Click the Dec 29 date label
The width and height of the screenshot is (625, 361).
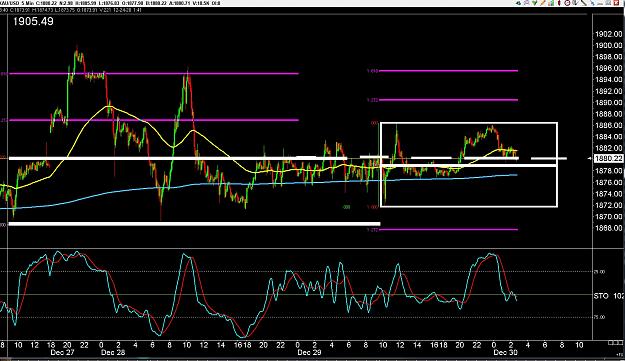point(309,352)
